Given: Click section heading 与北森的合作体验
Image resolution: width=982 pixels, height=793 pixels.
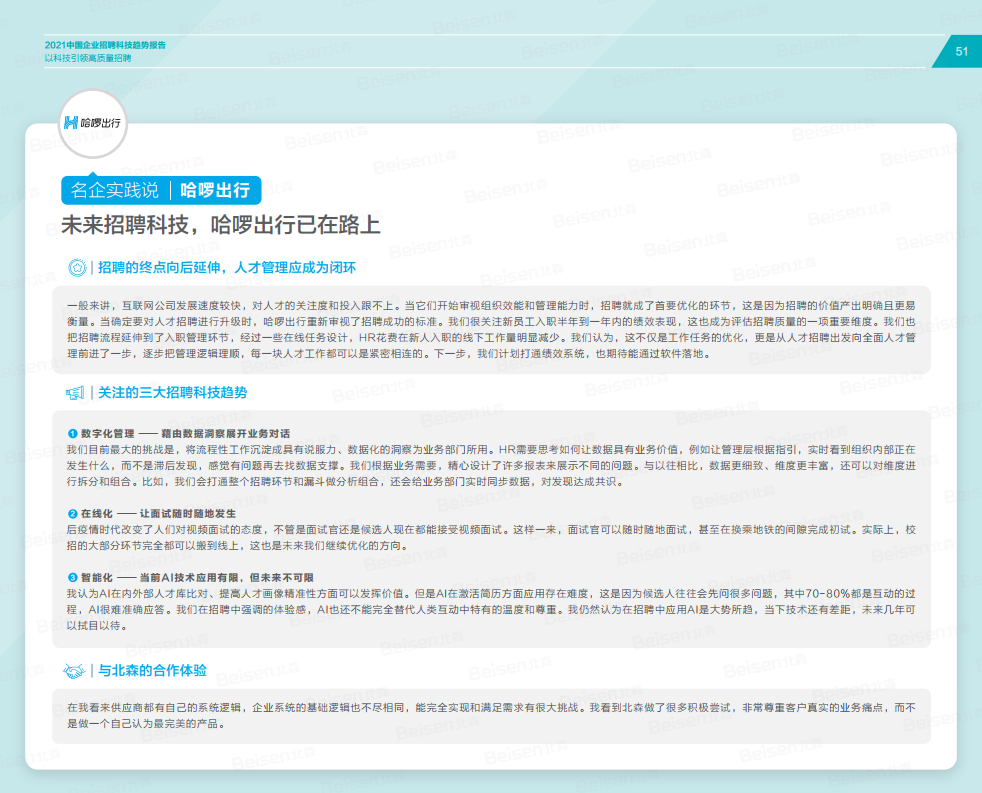Looking at the screenshot, I should [152, 670].
